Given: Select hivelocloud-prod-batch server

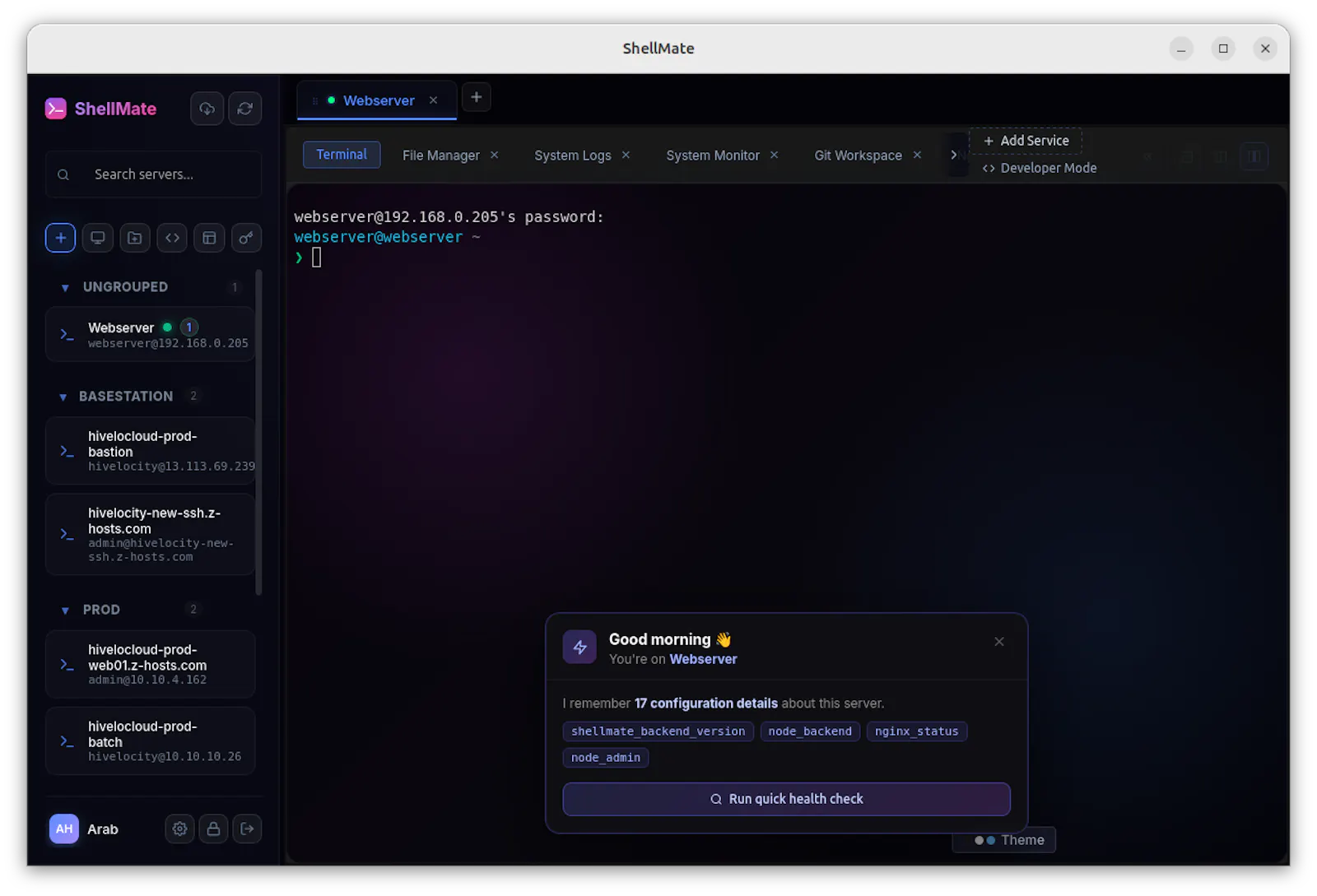Looking at the screenshot, I should click(x=150, y=741).
